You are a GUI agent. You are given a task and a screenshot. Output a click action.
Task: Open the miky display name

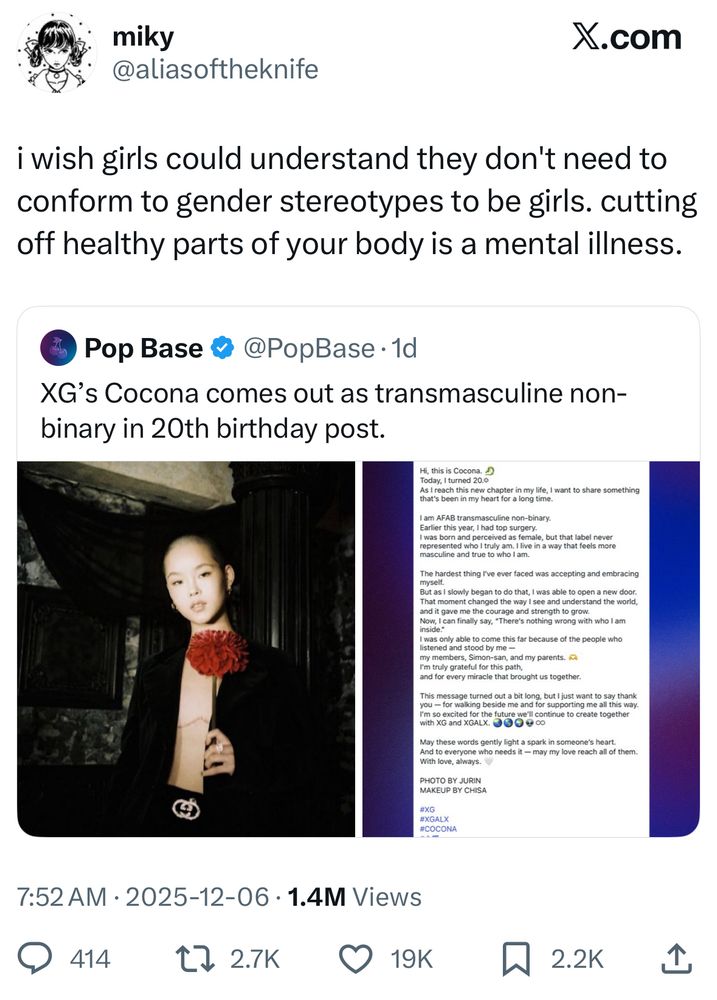point(143,37)
